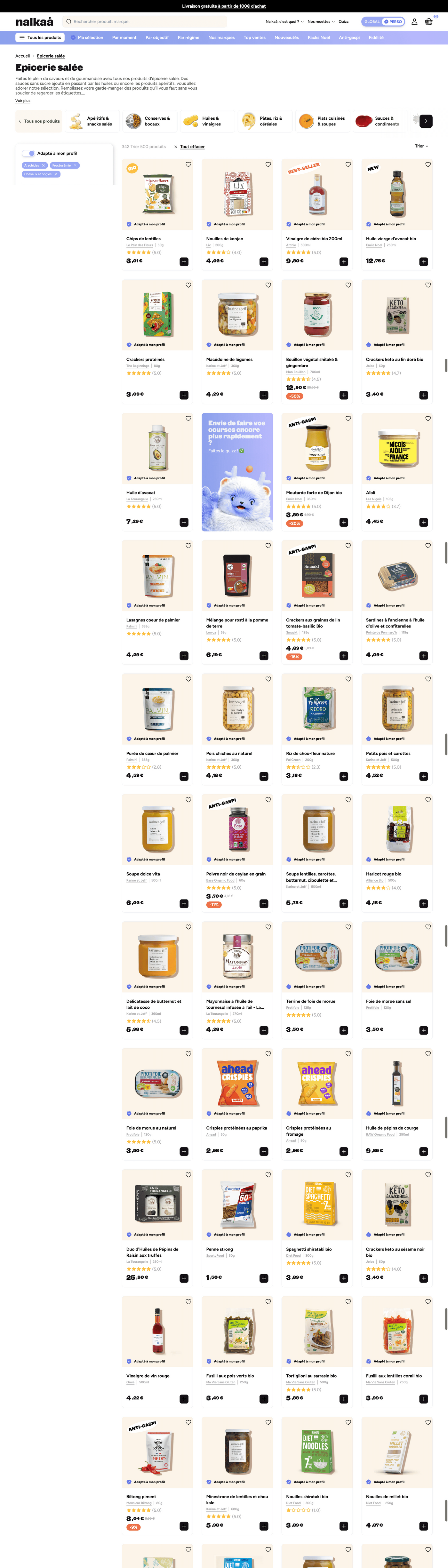Screen dimensions: 448x1568
Task: Expand Nalkaä, c'est quoi ? menu
Action: click(284, 21)
